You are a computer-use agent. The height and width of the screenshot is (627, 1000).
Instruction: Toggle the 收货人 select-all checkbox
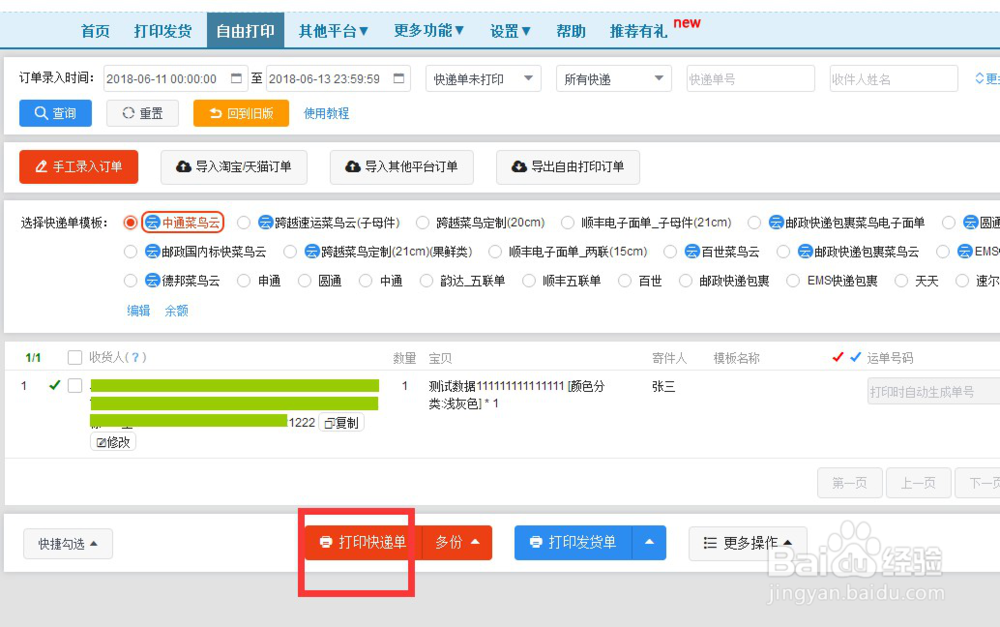(x=75, y=357)
